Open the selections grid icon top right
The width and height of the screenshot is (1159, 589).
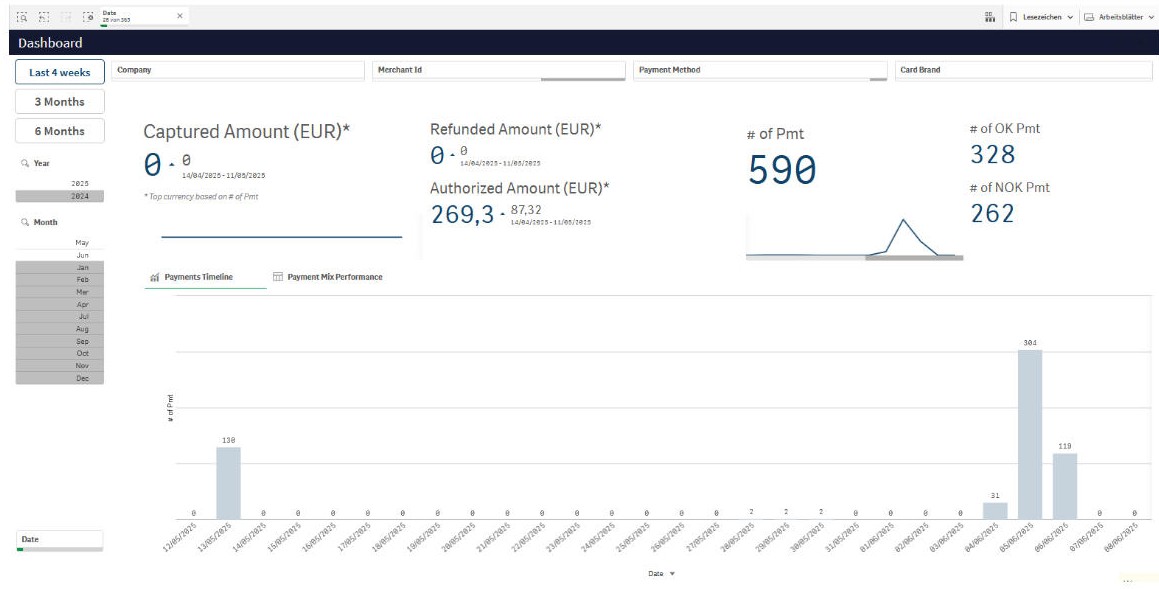click(x=989, y=17)
